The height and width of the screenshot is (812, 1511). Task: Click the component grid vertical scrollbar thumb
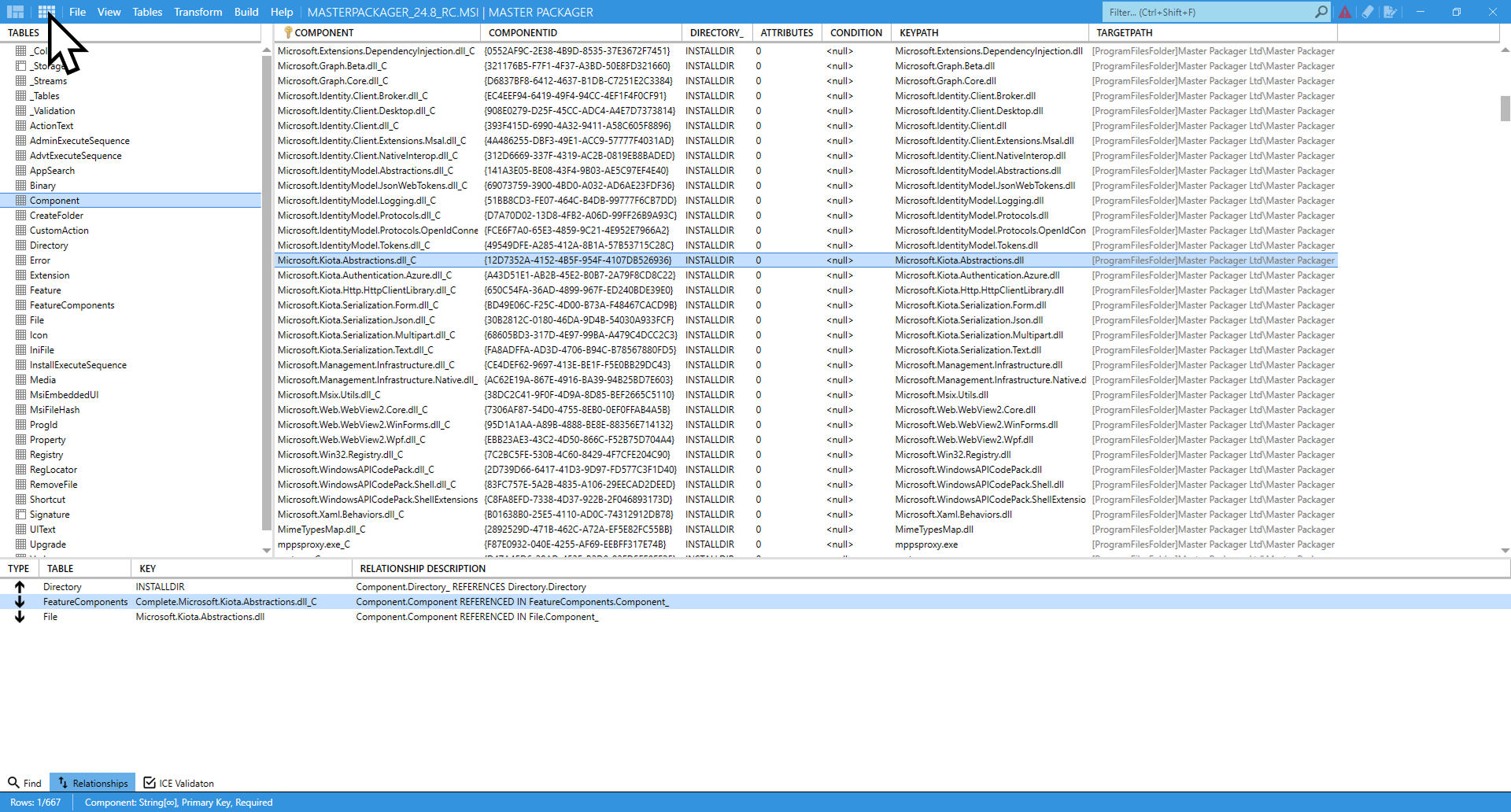coord(1505,109)
